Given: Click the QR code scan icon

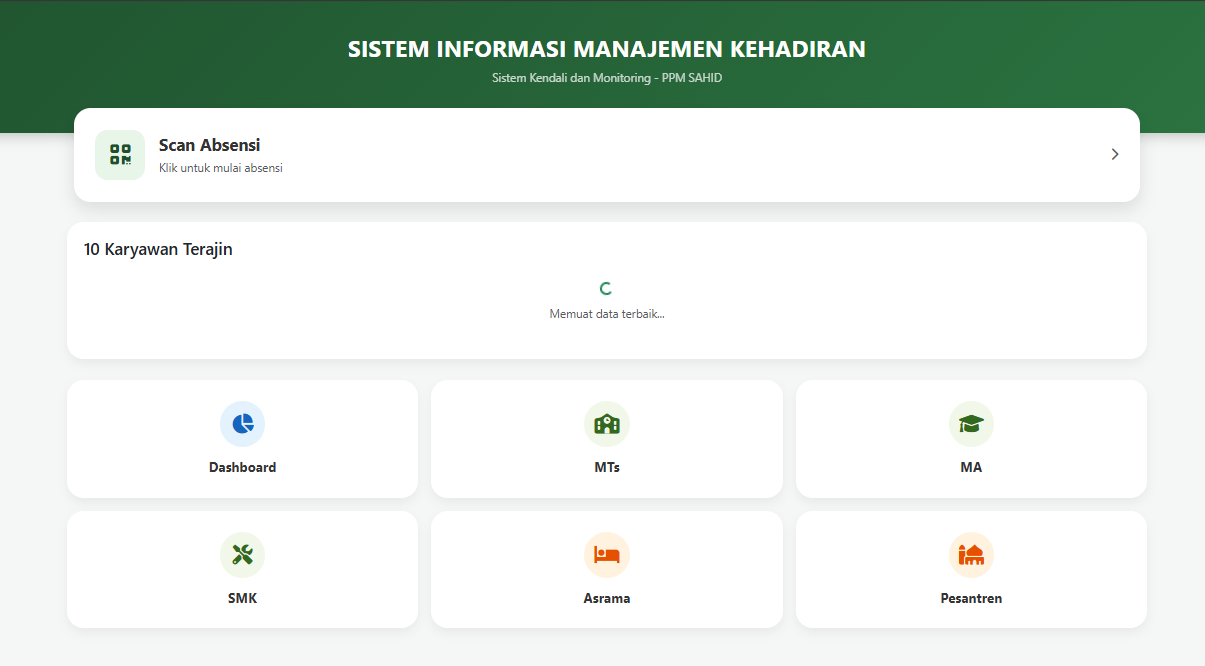Looking at the screenshot, I should point(120,155).
